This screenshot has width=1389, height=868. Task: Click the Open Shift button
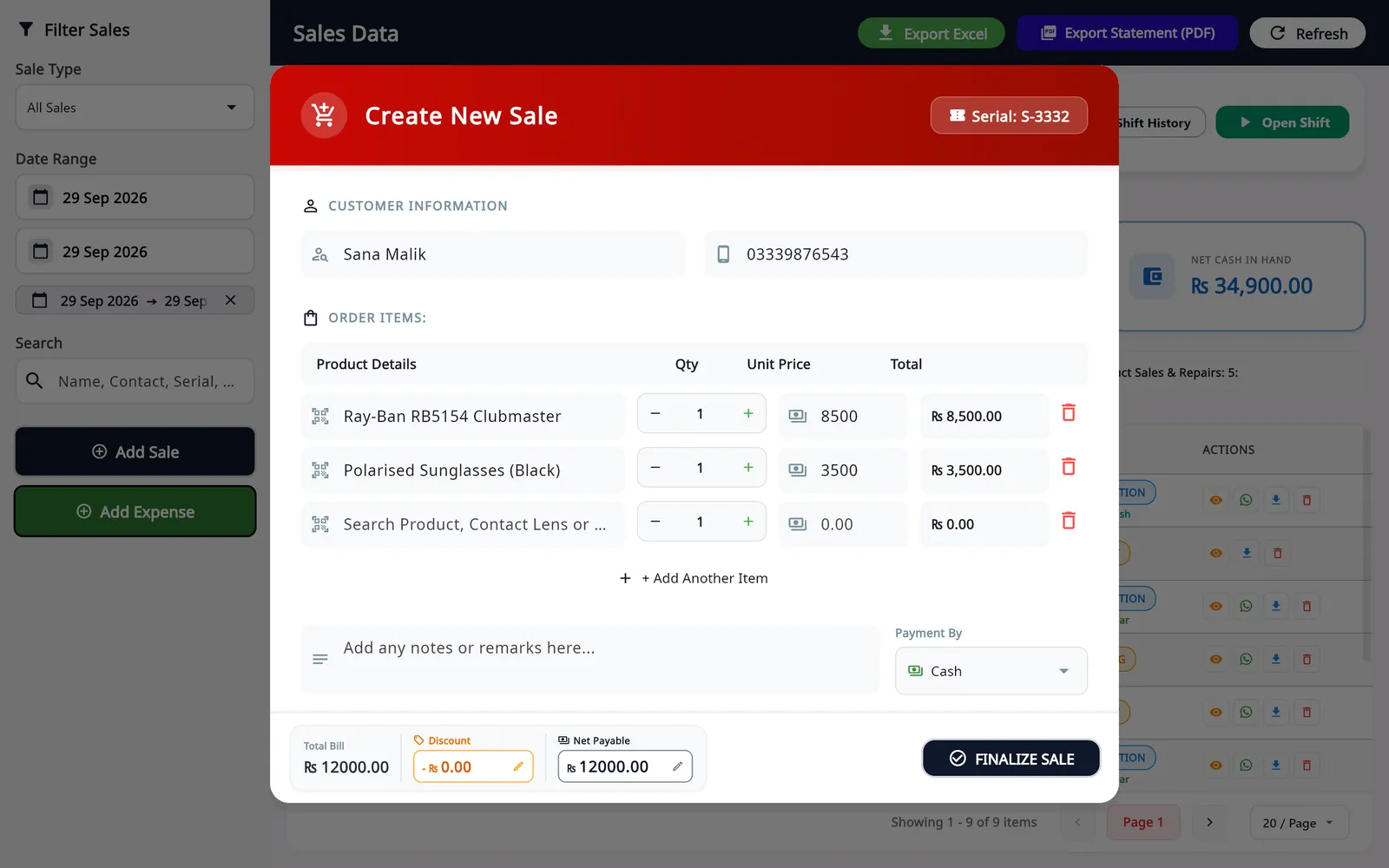coord(1282,122)
